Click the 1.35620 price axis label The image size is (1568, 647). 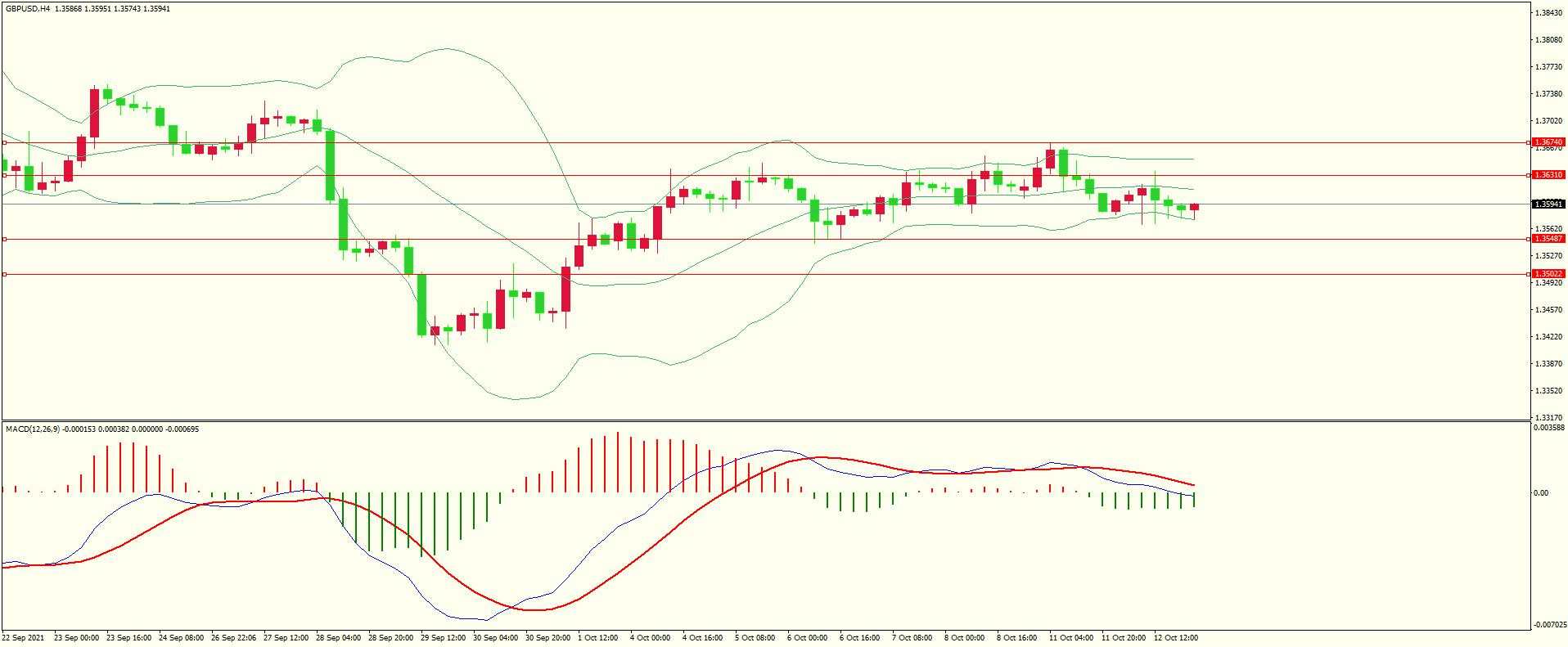(x=1549, y=229)
